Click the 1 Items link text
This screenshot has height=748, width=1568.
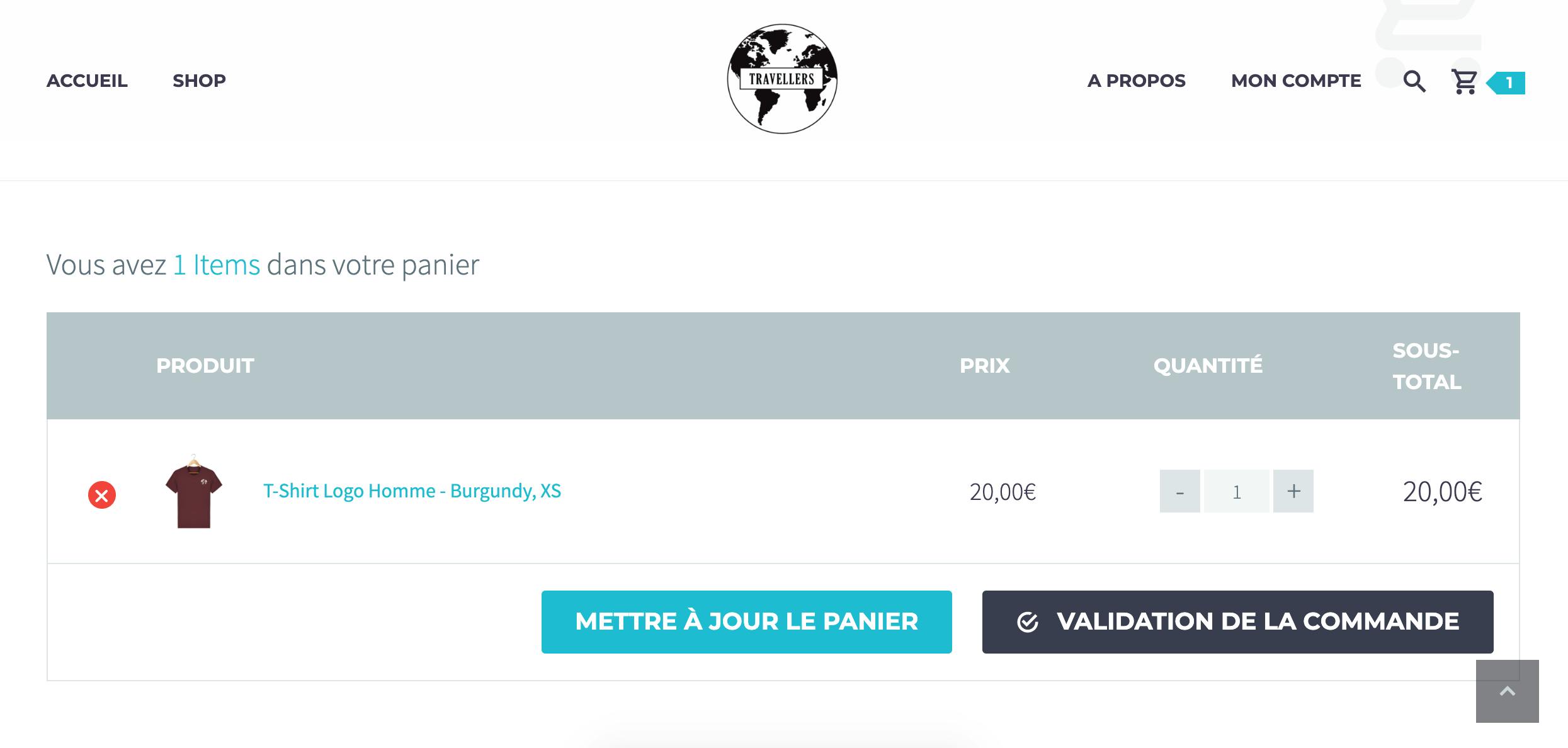coord(217,265)
